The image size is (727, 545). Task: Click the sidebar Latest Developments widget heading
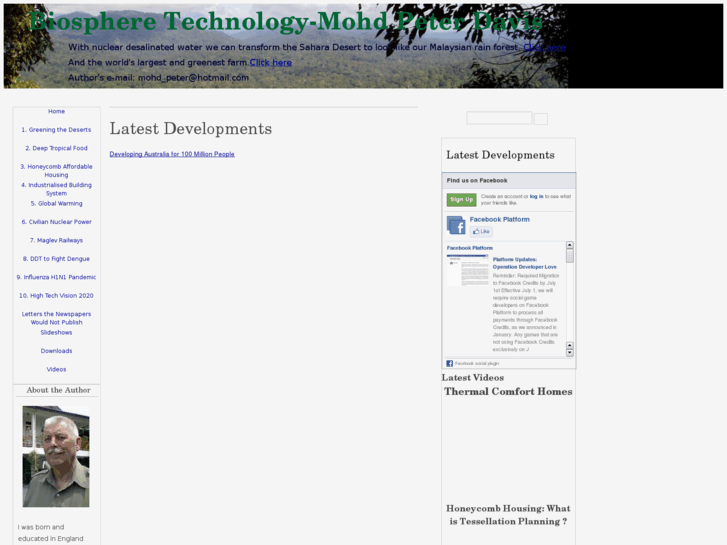pos(500,155)
